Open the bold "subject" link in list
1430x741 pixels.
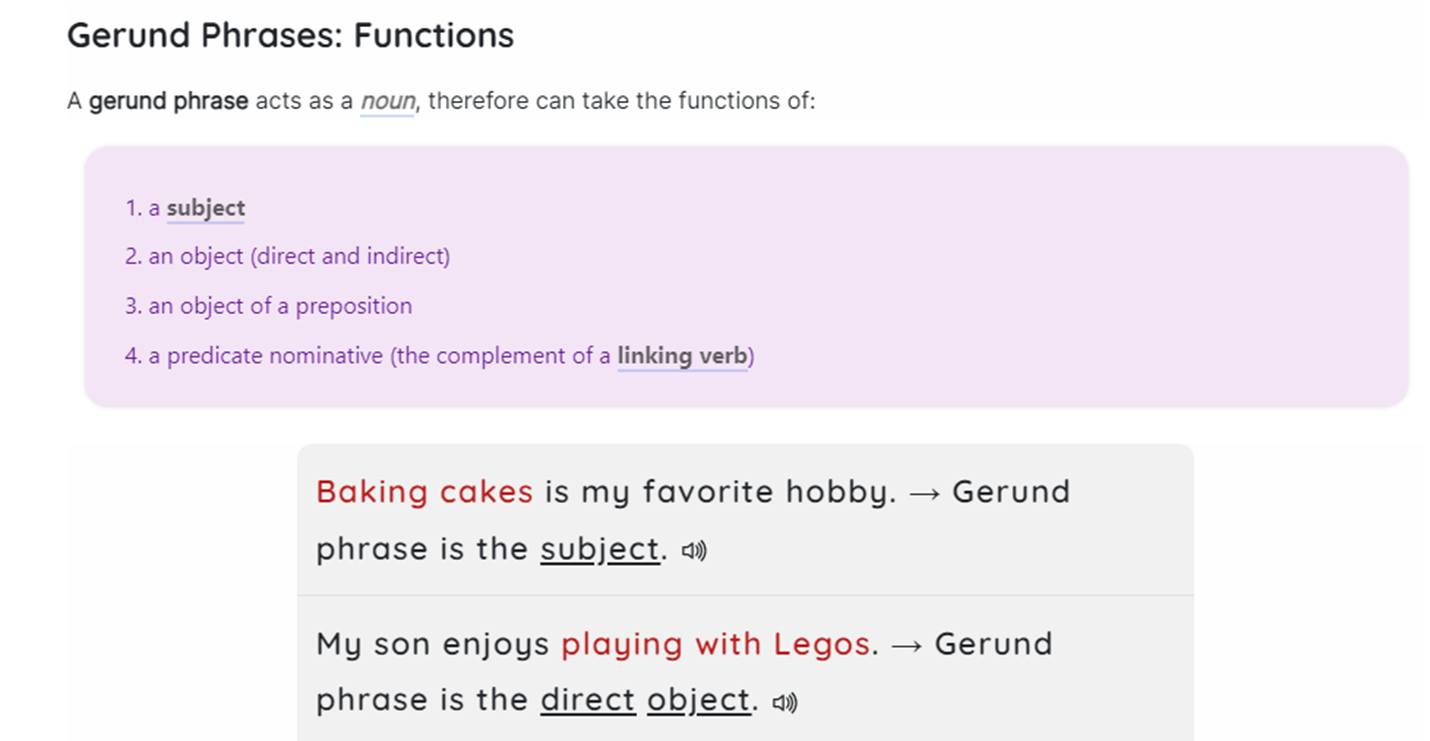[205, 208]
